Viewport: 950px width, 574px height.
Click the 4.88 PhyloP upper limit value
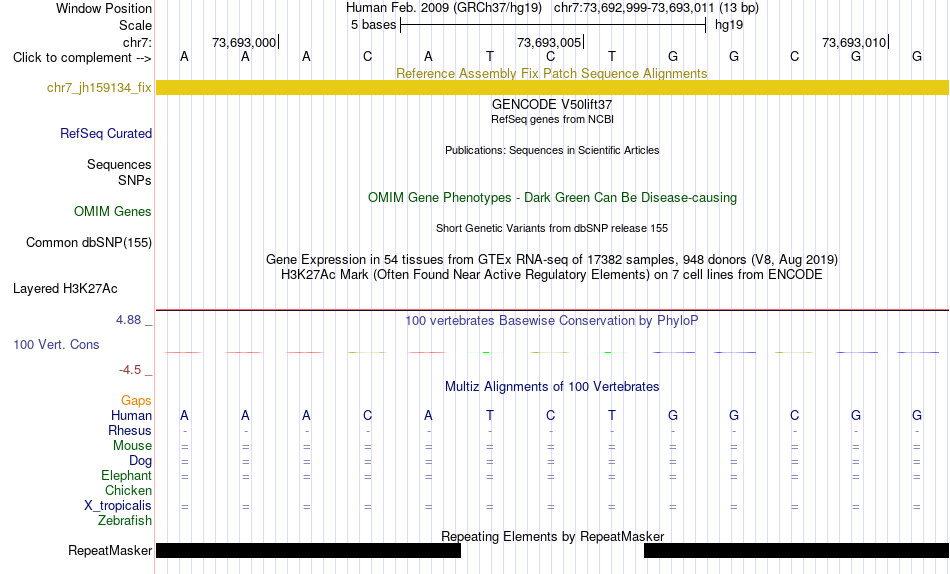(x=128, y=320)
